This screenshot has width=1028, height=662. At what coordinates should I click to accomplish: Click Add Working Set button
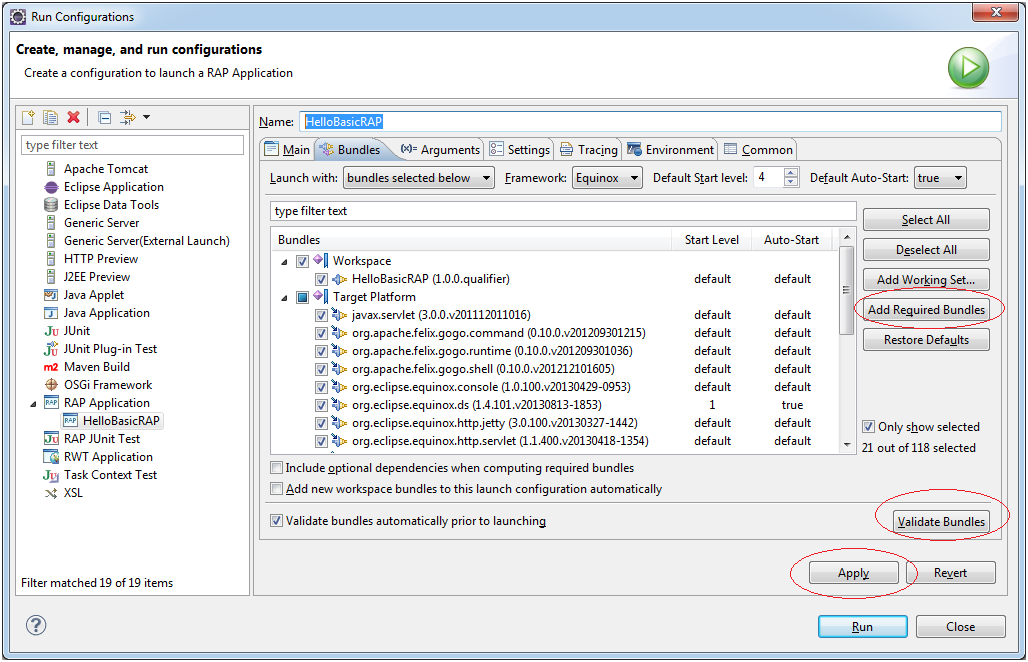pyautogui.click(x=926, y=280)
